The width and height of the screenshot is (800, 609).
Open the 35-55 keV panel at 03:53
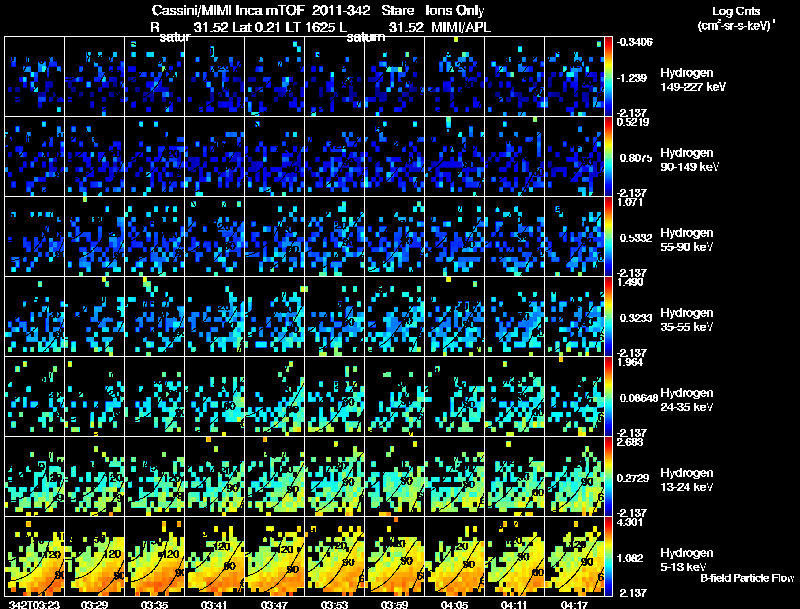point(335,316)
